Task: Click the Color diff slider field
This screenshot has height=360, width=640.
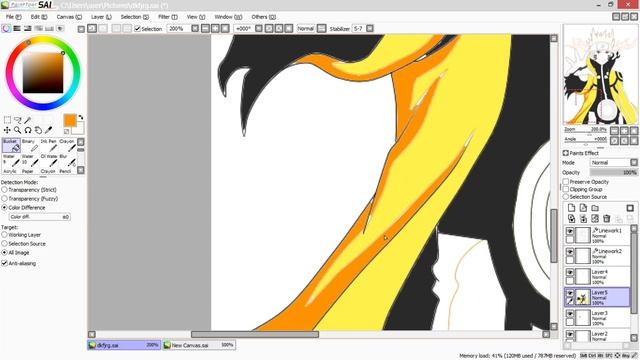Action: pyautogui.click(x=40, y=217)
